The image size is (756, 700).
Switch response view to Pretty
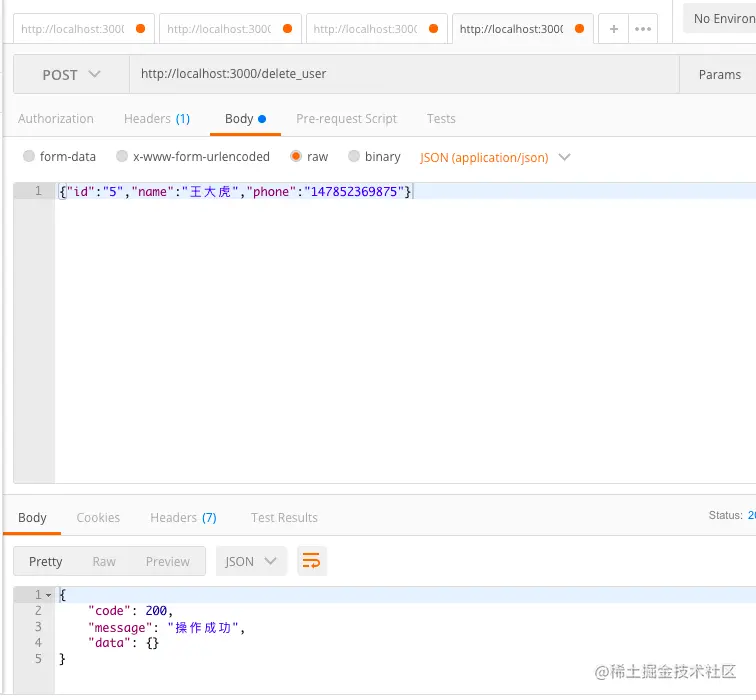pos(46,562)
